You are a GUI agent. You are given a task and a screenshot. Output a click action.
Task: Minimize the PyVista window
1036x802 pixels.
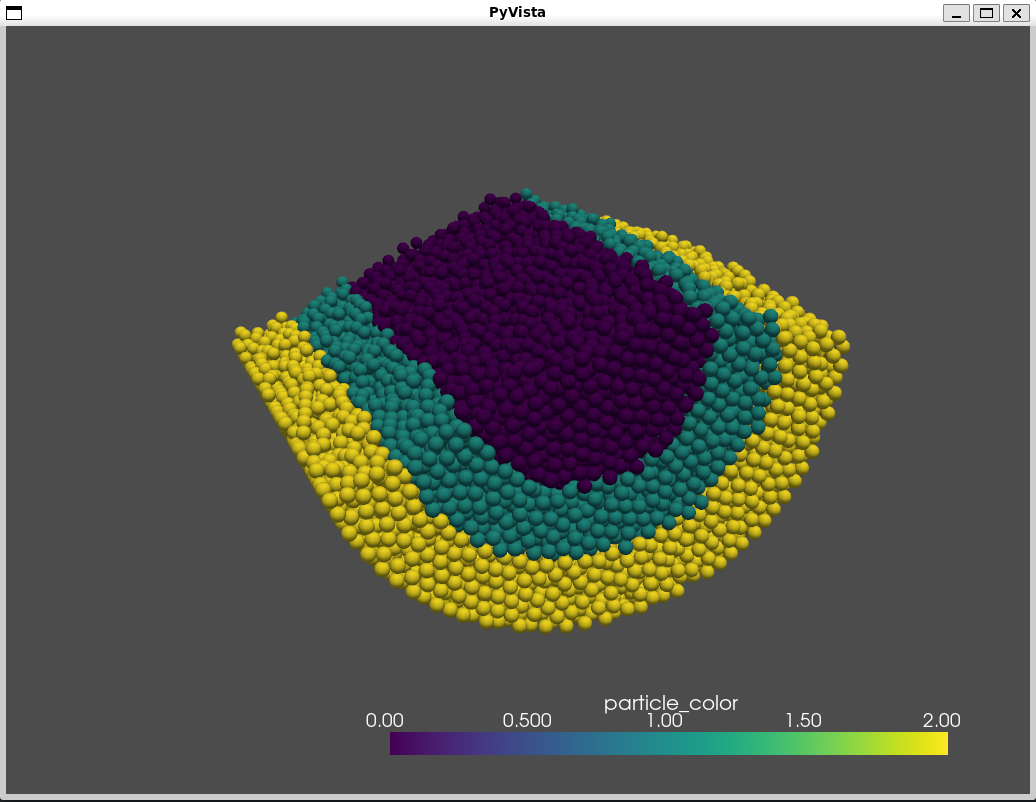coord(956,13)
